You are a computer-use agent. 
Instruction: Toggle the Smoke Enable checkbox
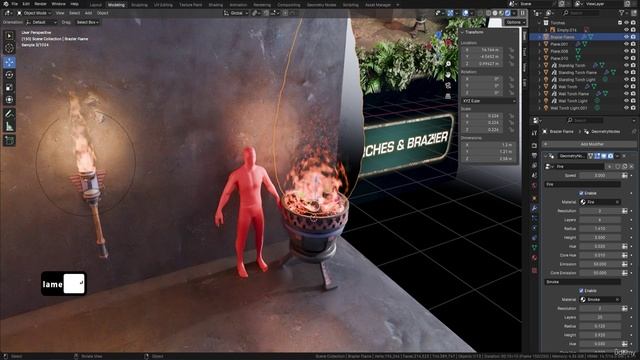[581, 291]
